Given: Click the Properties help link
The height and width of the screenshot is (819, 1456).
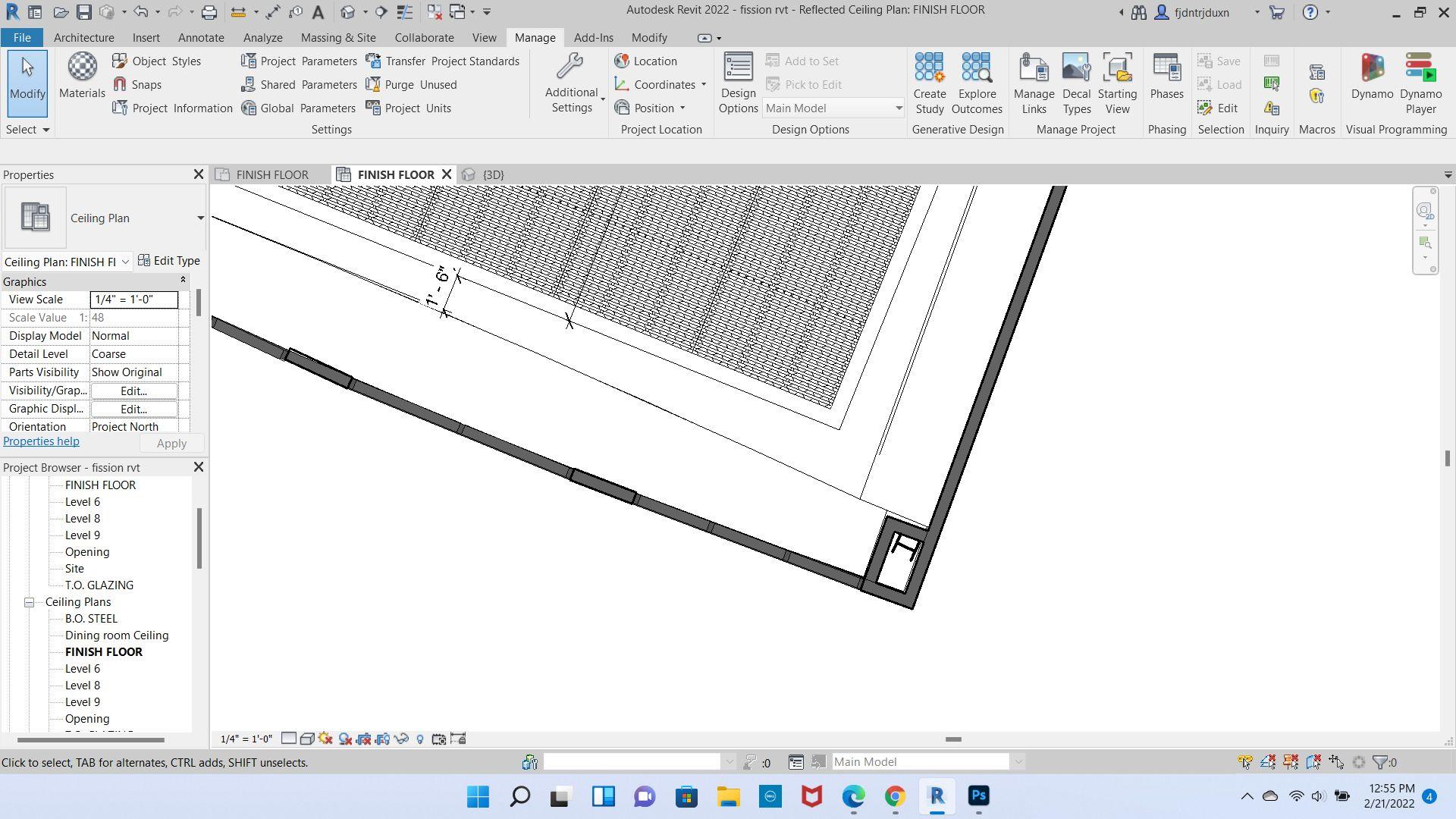Looking at the screenshot, I should (x=41, y=441).
